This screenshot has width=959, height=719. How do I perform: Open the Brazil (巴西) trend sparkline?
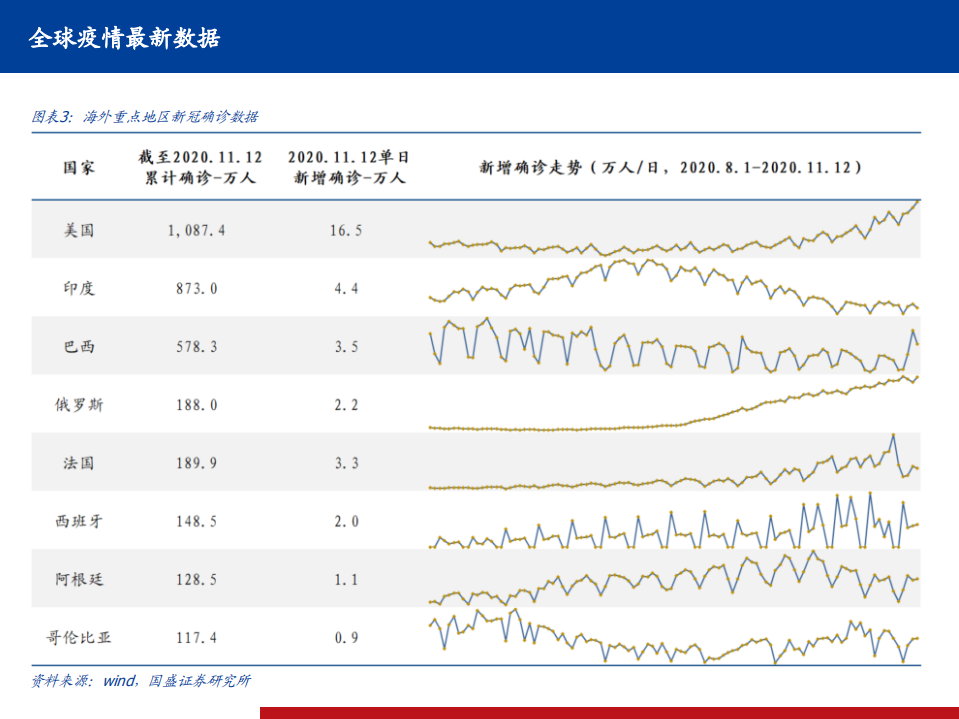(x=673, y=346)
